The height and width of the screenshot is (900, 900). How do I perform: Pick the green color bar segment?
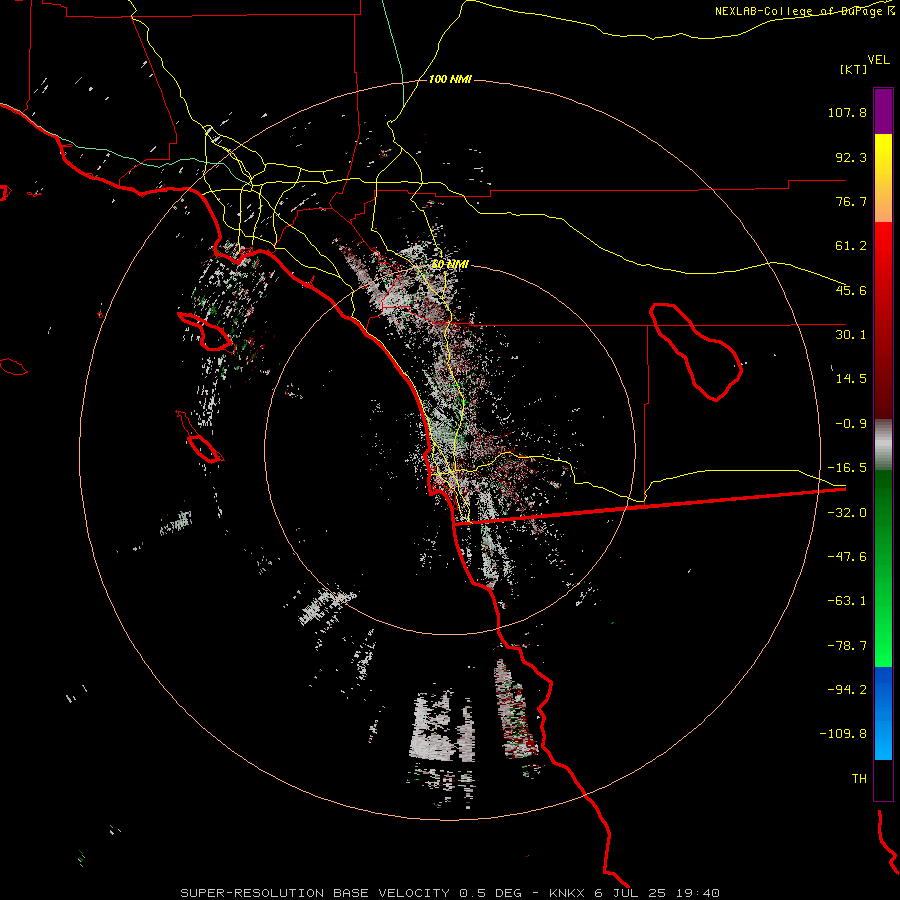(x=883, y=568)
